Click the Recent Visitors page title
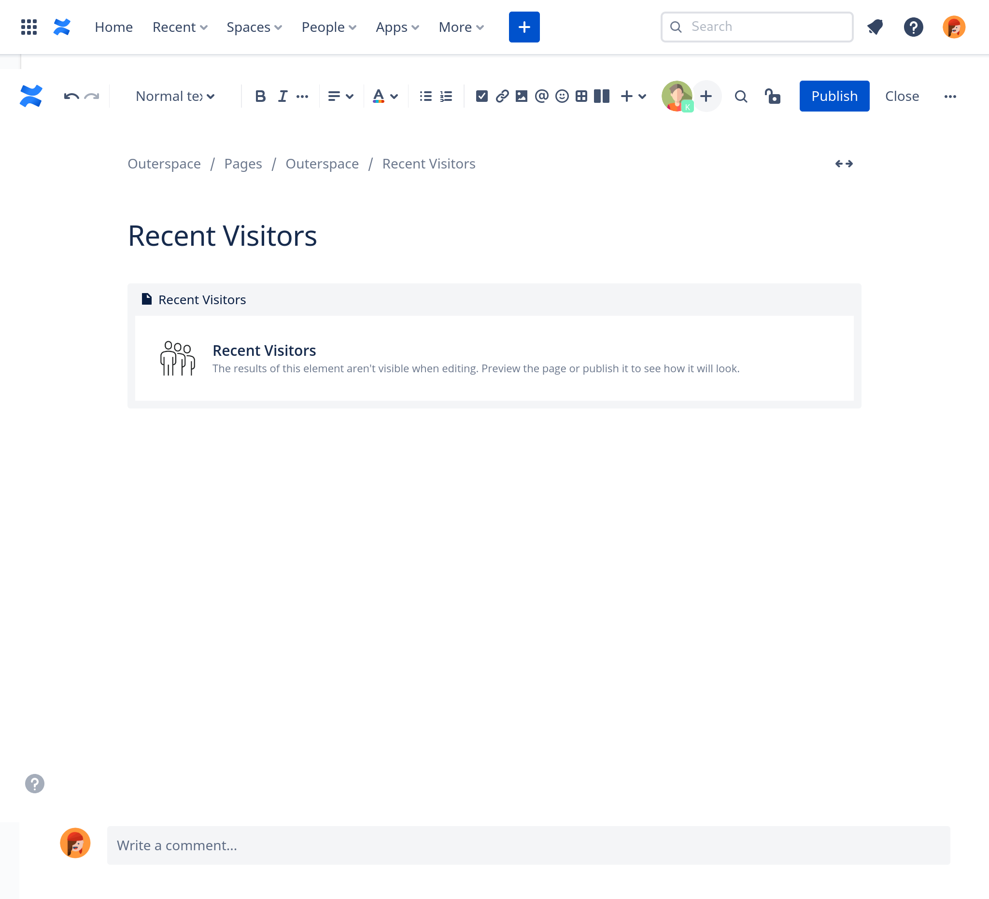Image resolution: width=989 pixels, height=899 pixels. [x=223, y=236]
